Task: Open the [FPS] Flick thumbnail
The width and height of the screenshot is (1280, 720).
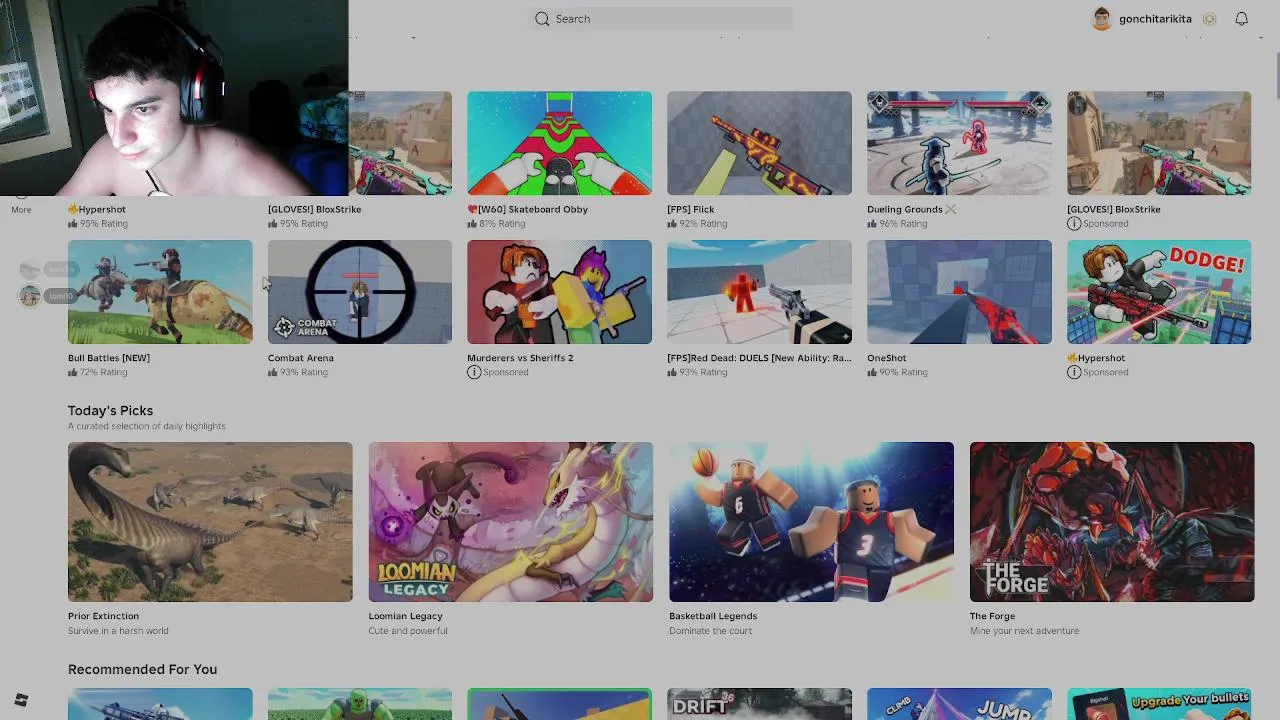Action: [759, 143]
